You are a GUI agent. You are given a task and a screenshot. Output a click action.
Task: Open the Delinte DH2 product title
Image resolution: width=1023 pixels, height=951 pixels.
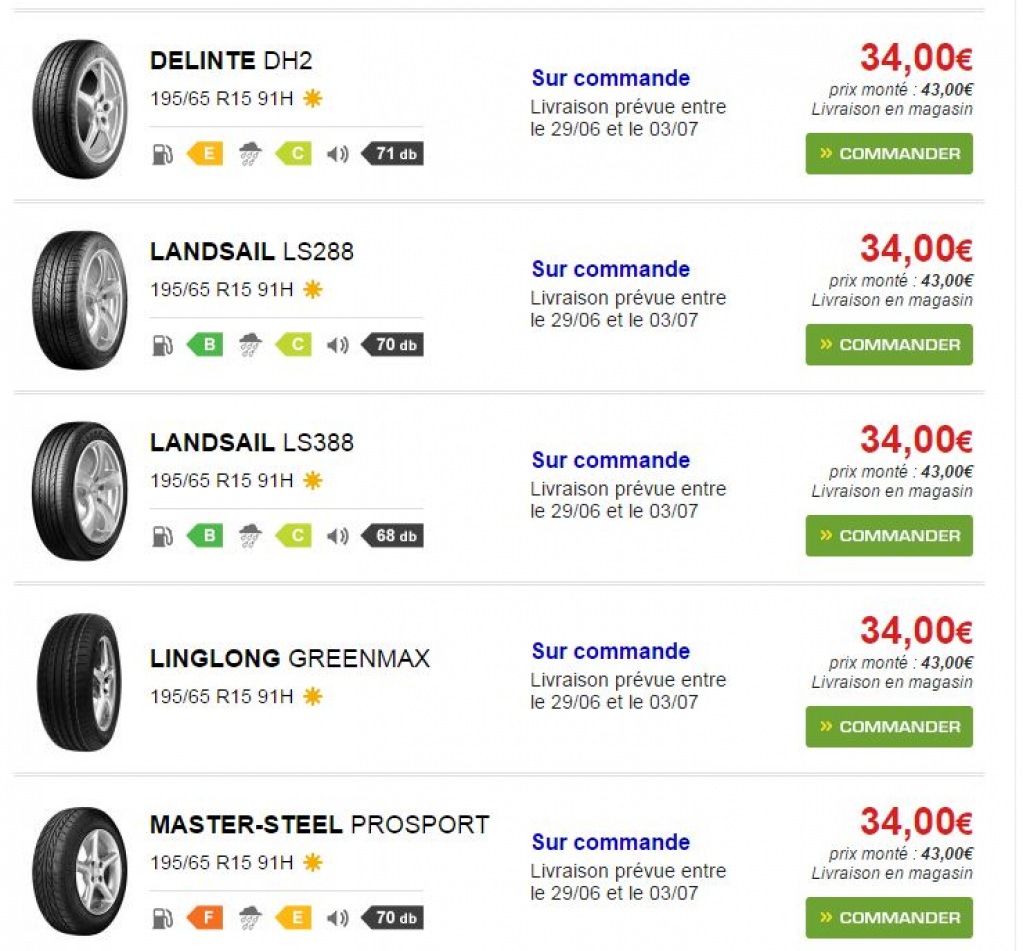click(231, 61)
